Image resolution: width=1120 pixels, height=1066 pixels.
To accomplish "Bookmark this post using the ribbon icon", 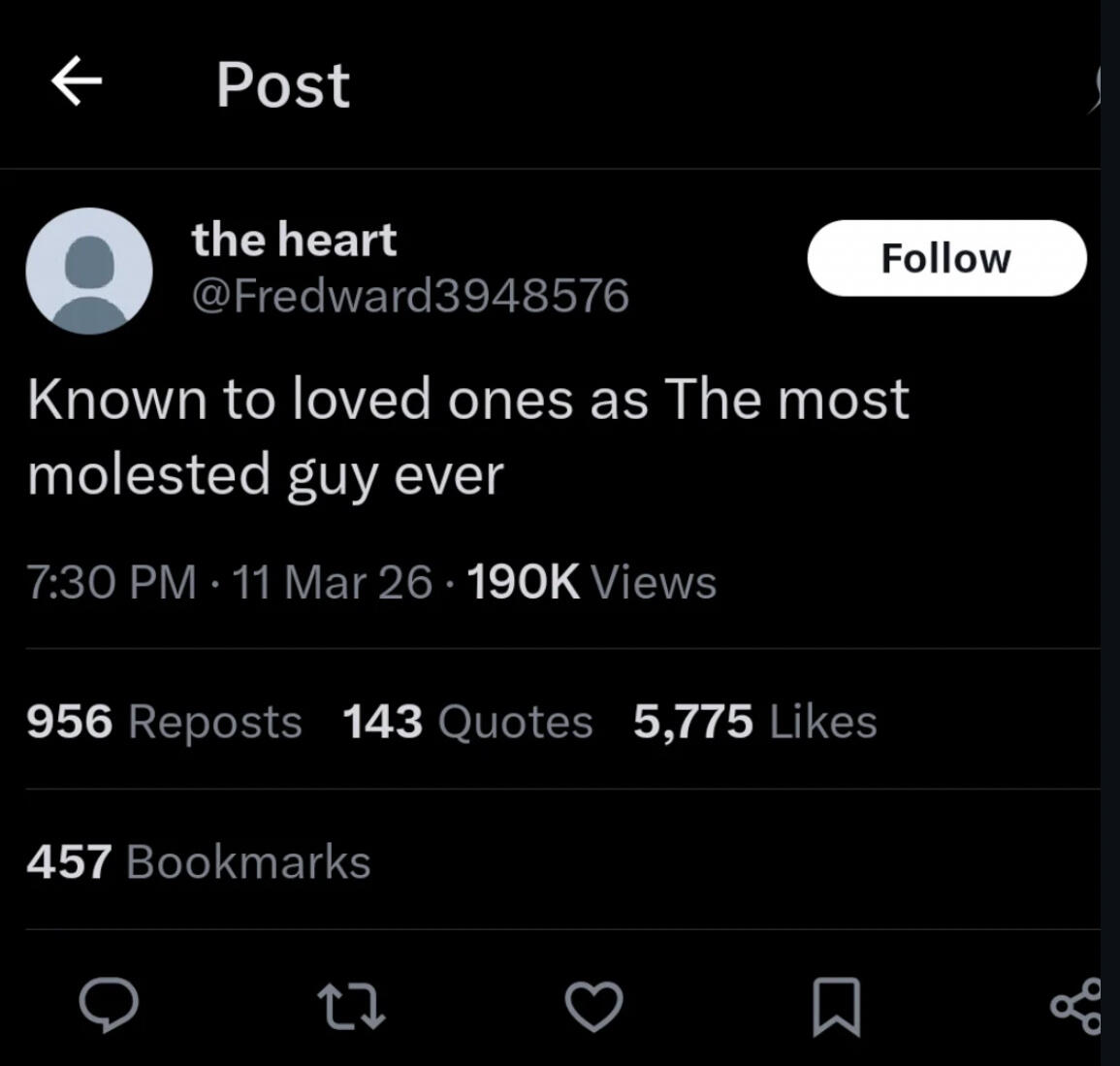I will click(x=836, y=1006).
